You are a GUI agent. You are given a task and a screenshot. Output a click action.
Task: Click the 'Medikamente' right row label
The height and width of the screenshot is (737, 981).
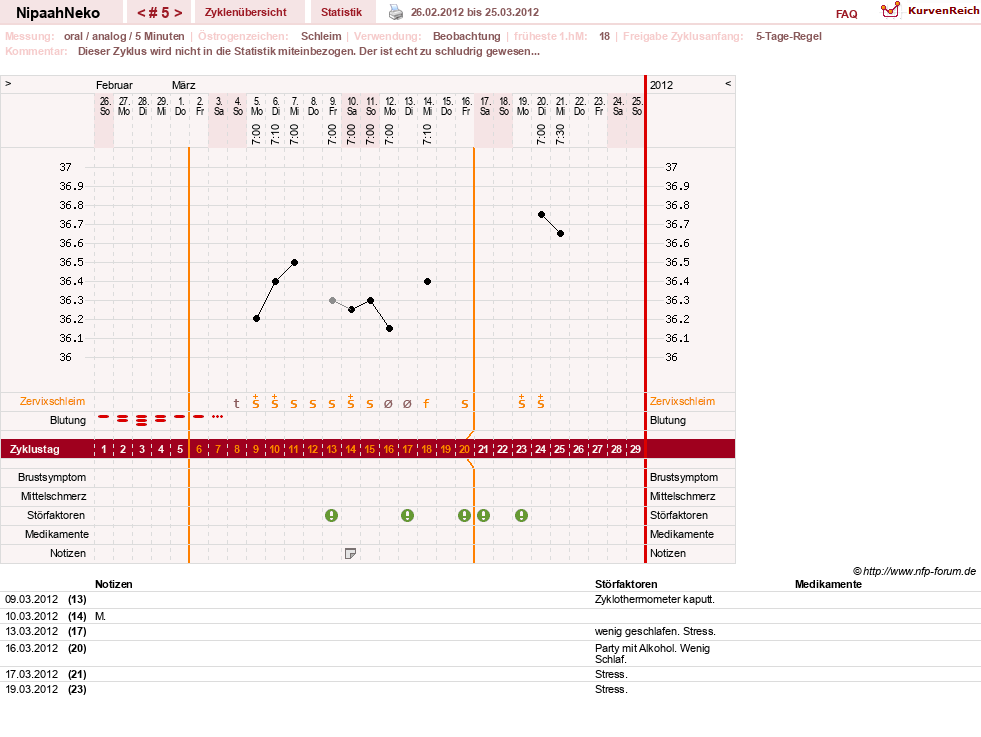coord(681,534)
